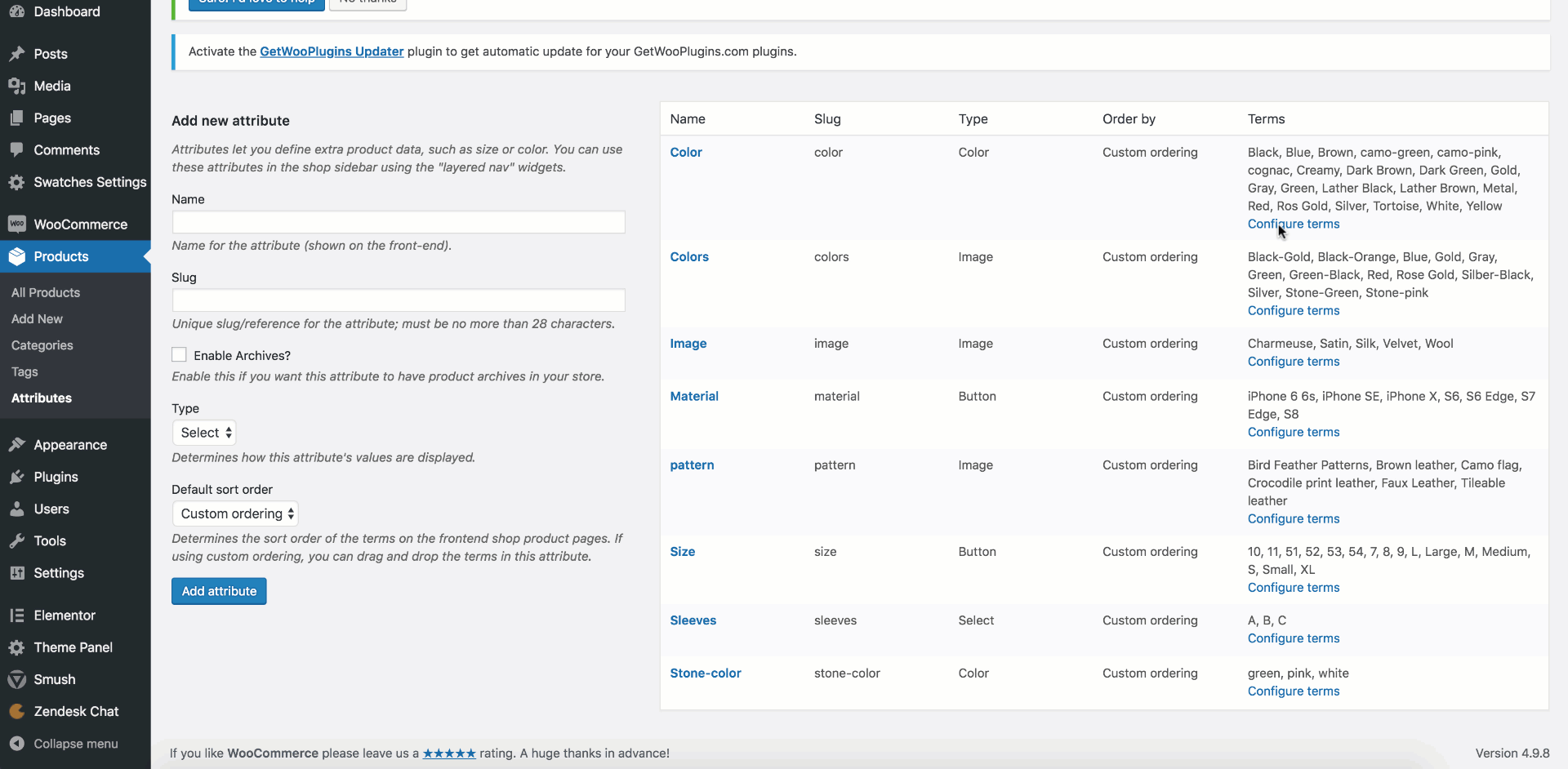
Task: Click the Appearance paintbrush icon
Action: click(x=16, y=445)
